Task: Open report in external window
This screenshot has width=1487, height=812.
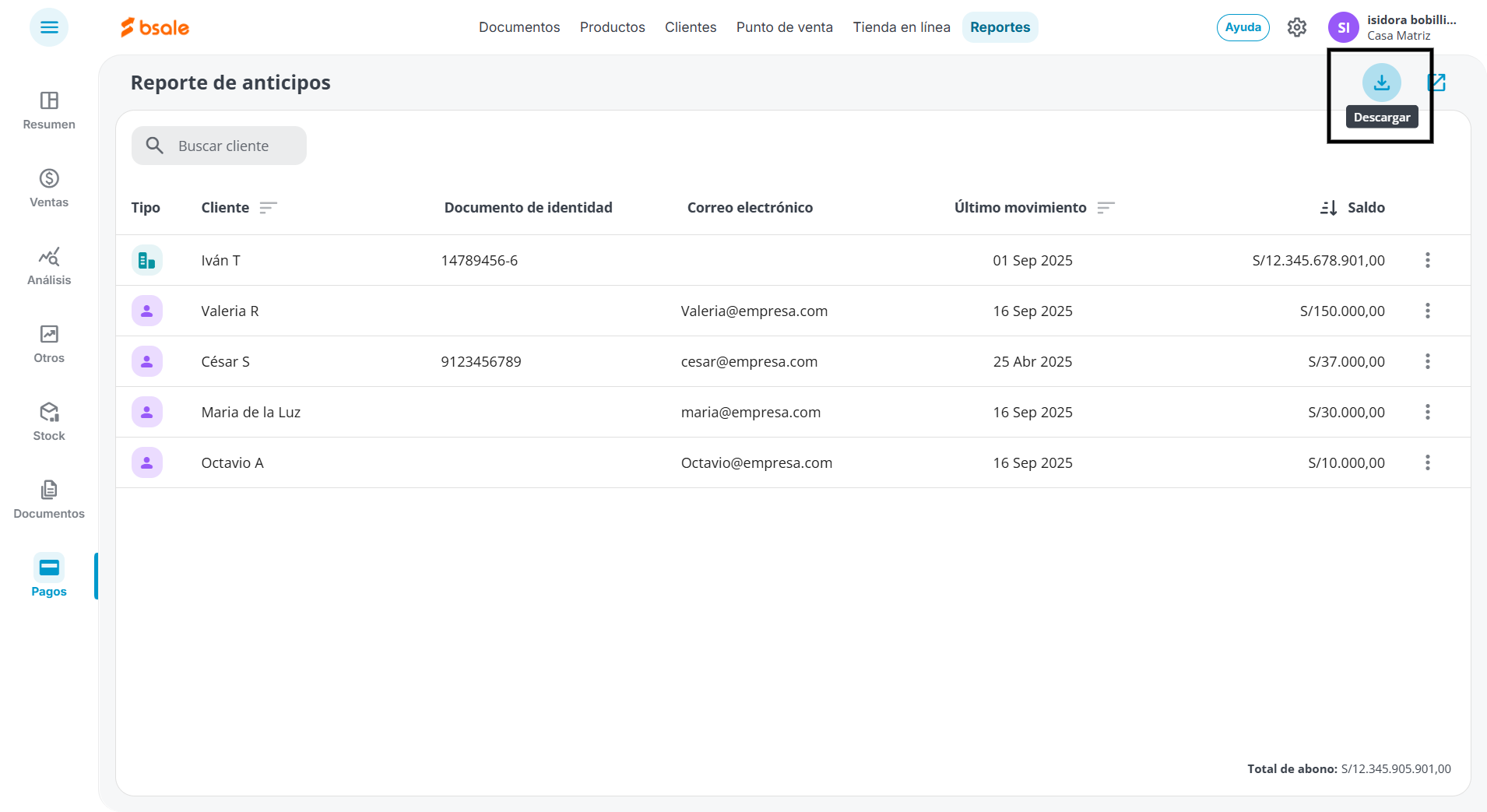Action: tap(1436, 82)
